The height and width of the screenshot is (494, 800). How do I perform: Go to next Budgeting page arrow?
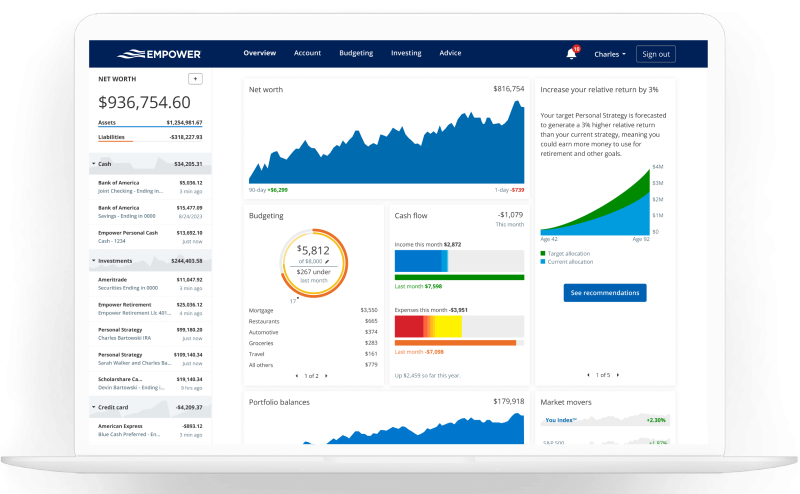[326, 376]
